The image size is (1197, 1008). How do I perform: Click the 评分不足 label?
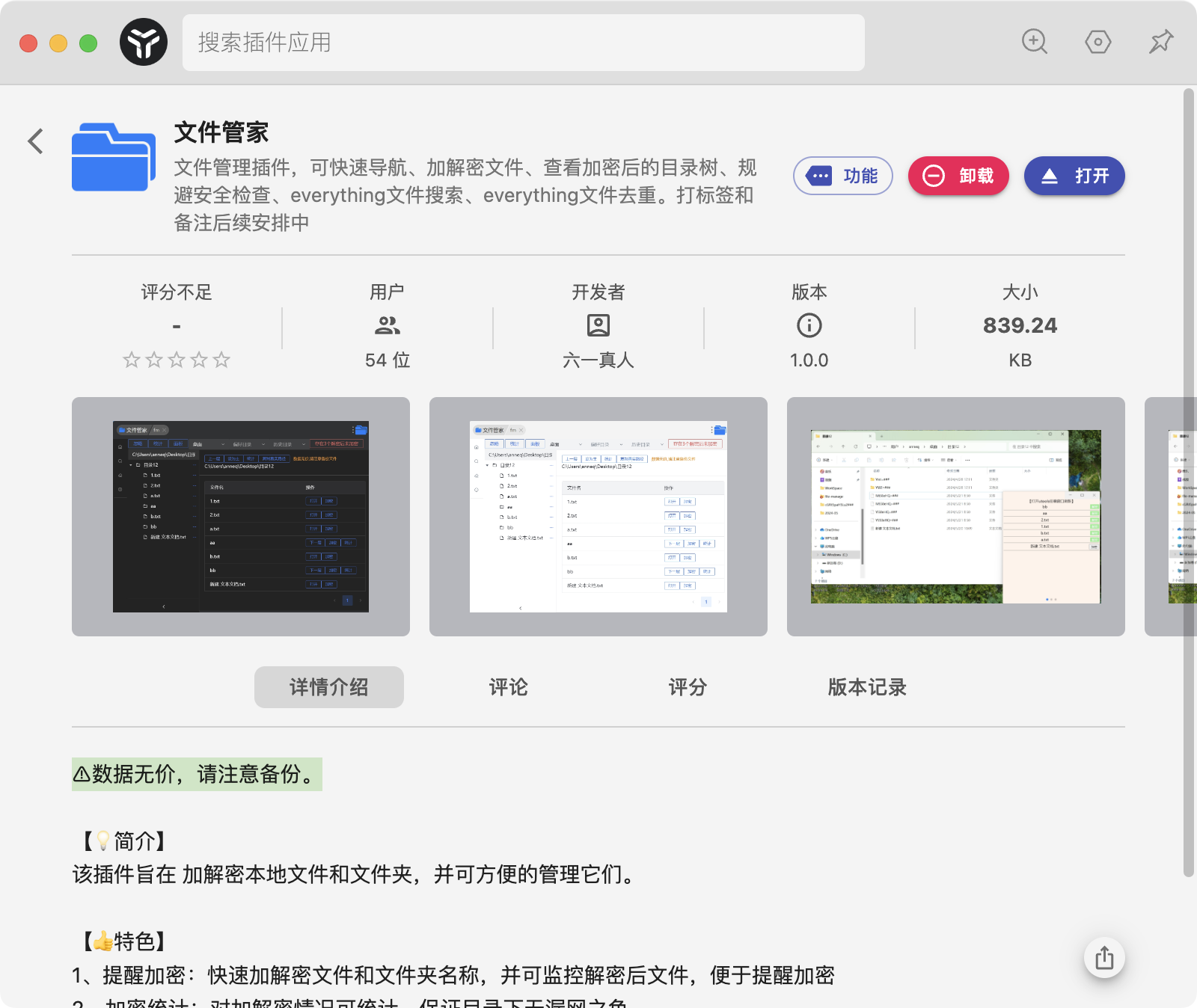pos(177,292)
